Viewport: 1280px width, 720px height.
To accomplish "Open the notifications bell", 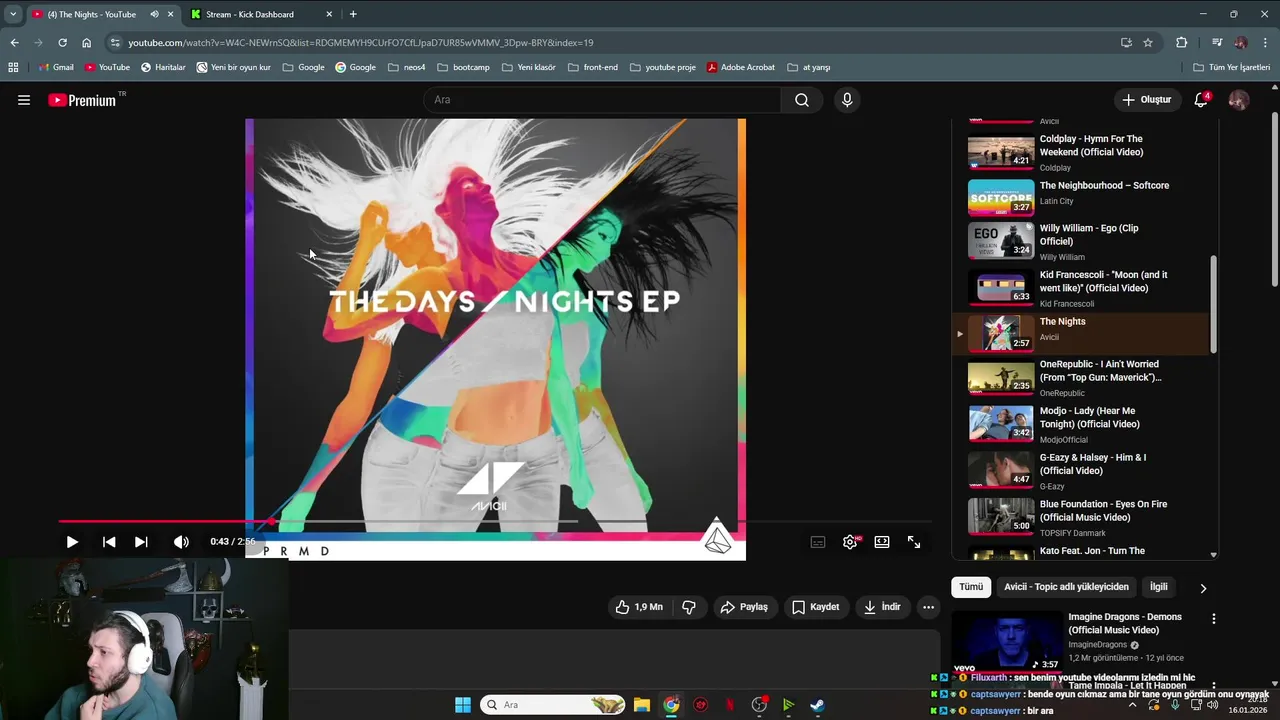I will [x=1201, y=100].
